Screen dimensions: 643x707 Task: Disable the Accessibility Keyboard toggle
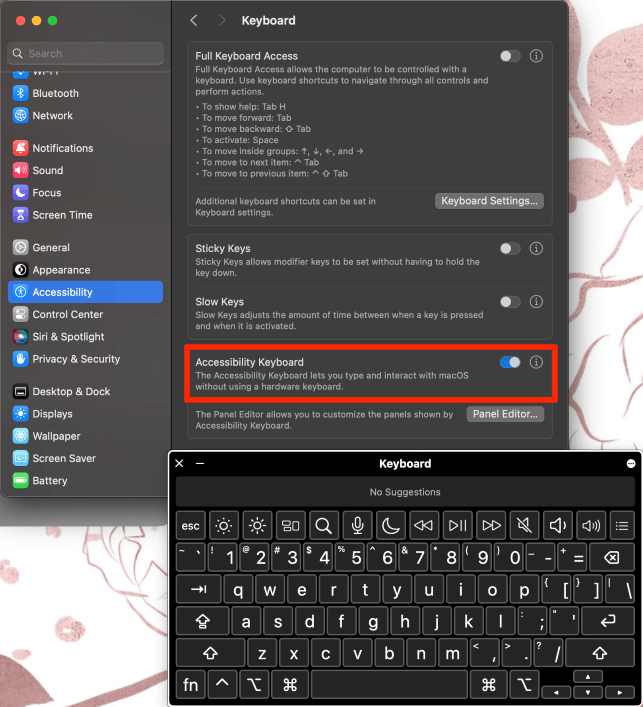pyautogui.click(x=510, y=362)
